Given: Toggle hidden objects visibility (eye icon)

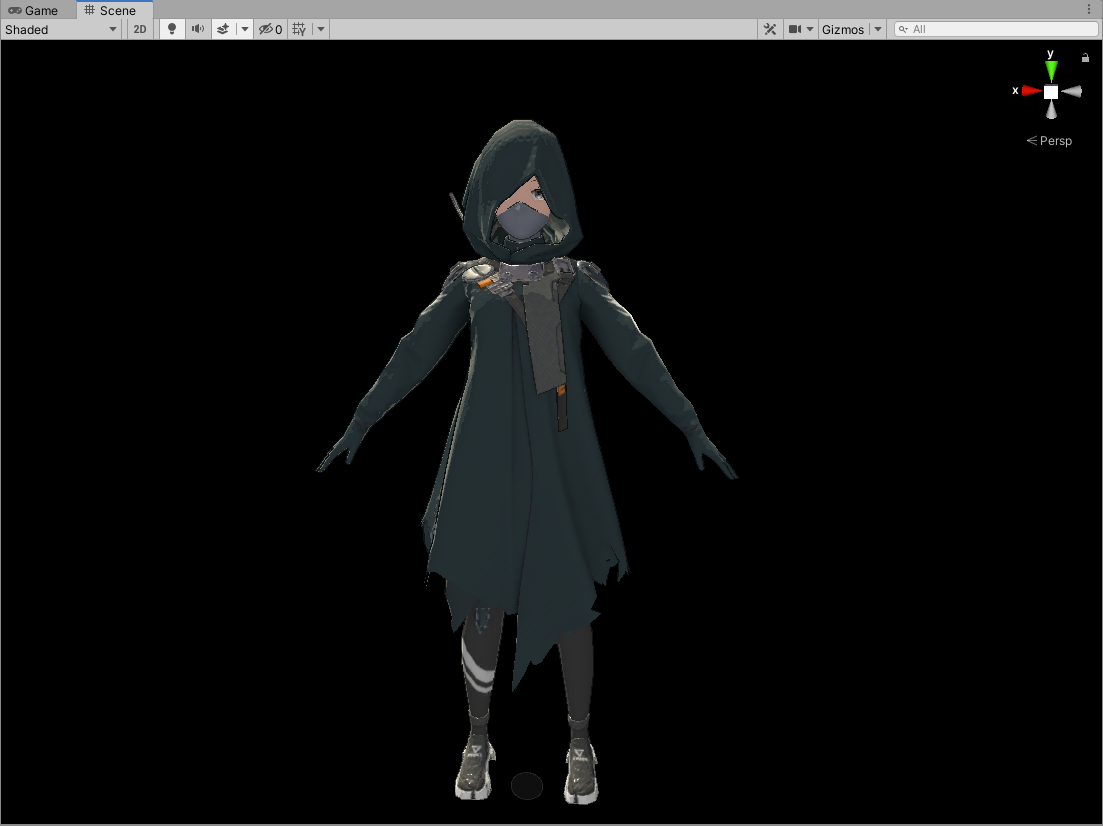Looking at the screenshot, I should point(270,29).
